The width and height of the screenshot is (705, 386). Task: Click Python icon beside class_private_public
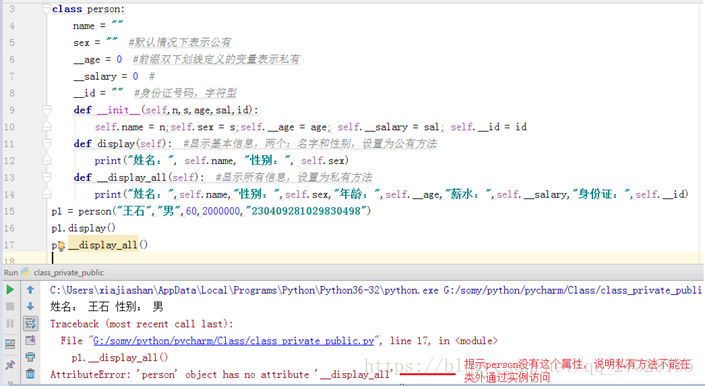pos(26,272)
